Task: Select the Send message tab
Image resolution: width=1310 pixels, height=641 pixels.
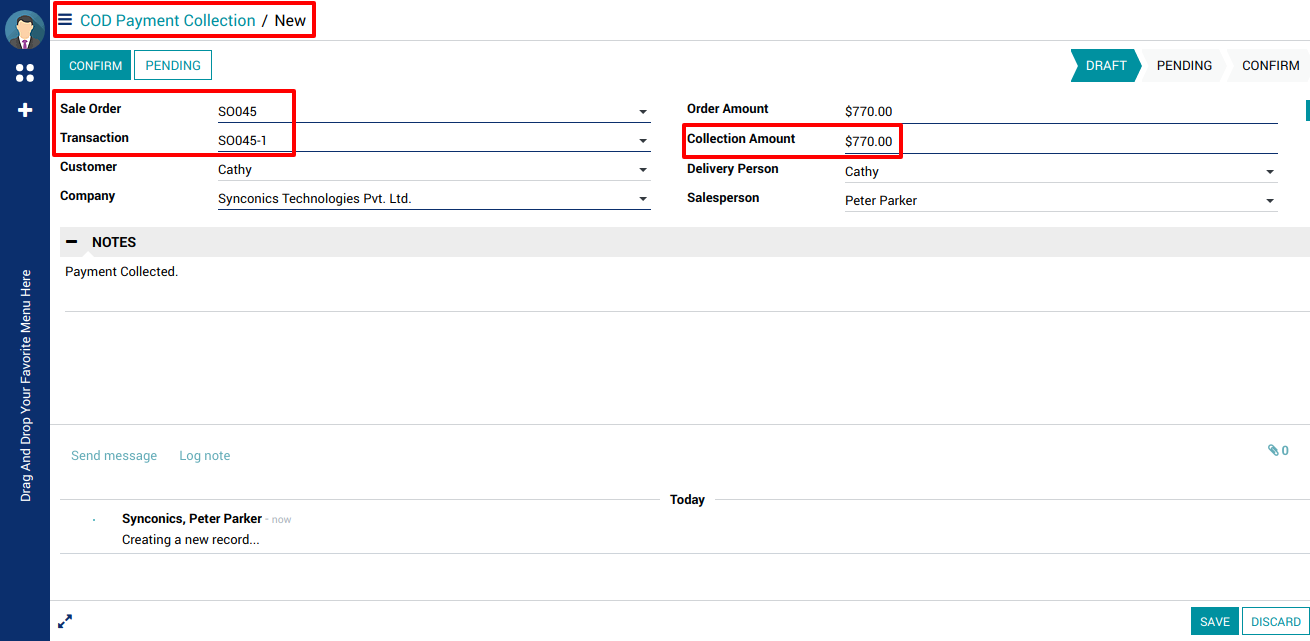Action: click(x=114, y=456)
